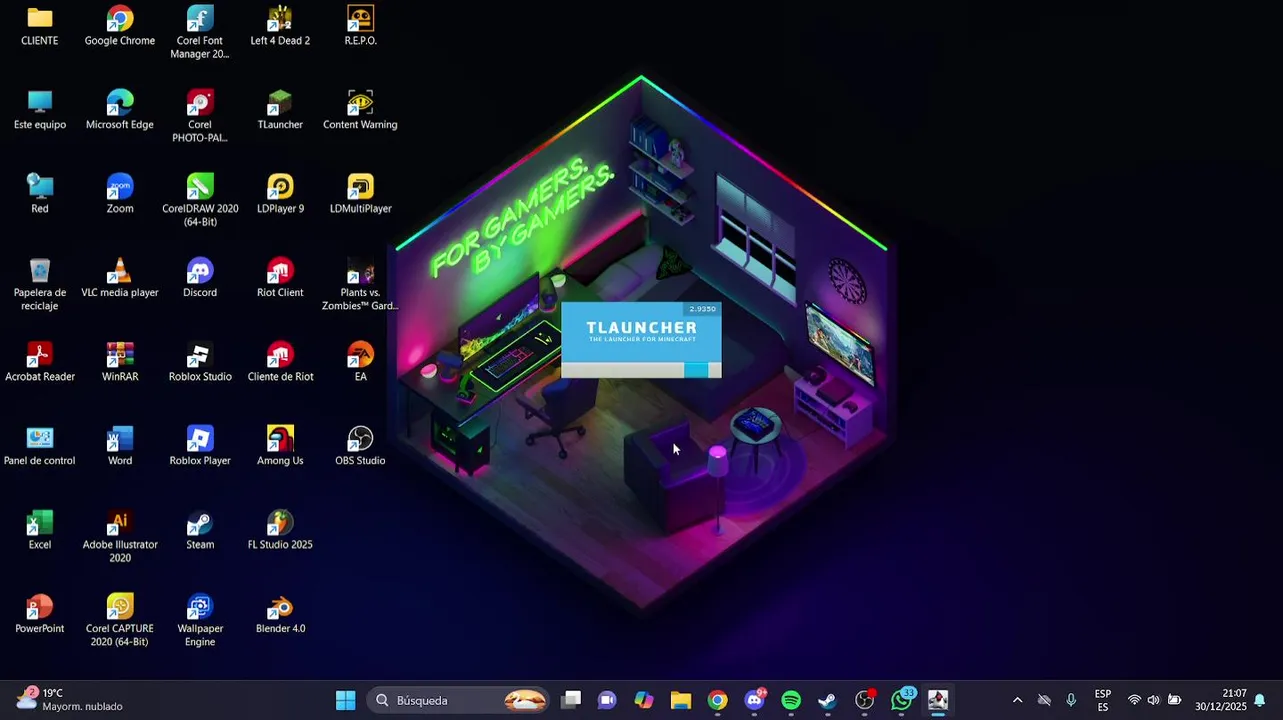This screenshot has height=720, width=1283.
Task: Select the Panel de control icon
Action: (x=40, y=446)
